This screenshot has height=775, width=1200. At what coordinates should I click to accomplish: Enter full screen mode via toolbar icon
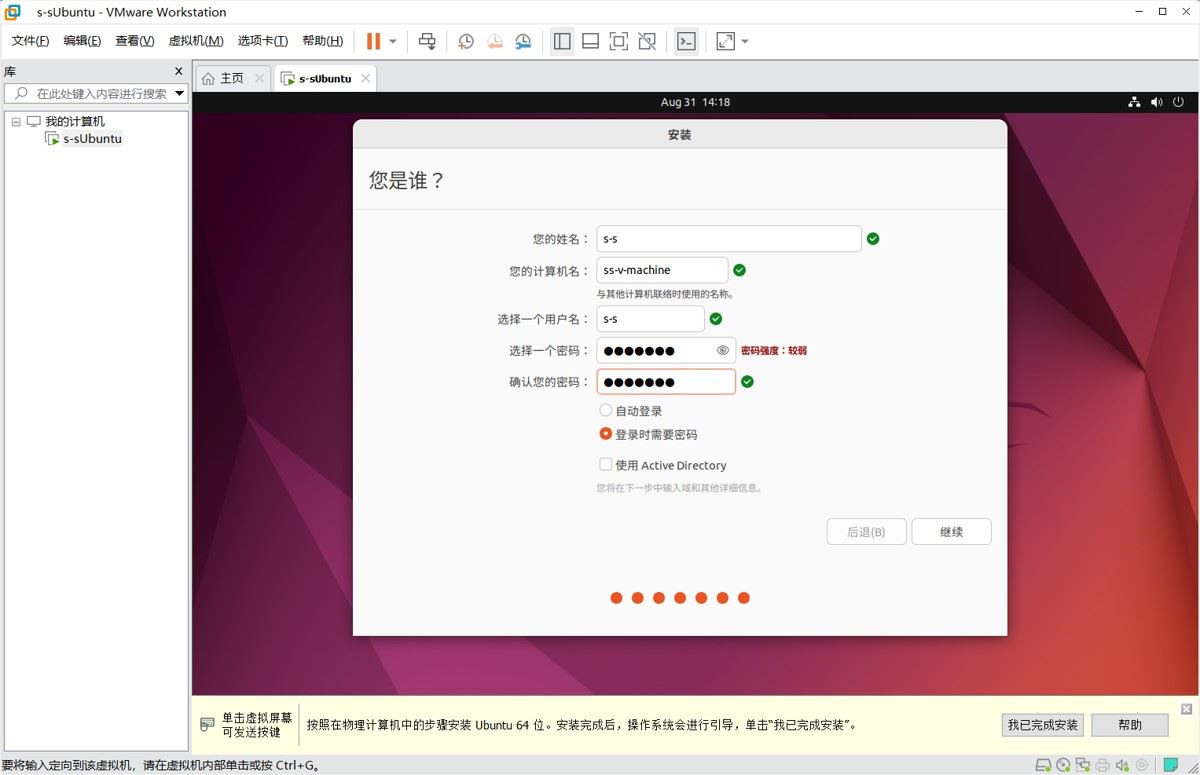(619, 41)
